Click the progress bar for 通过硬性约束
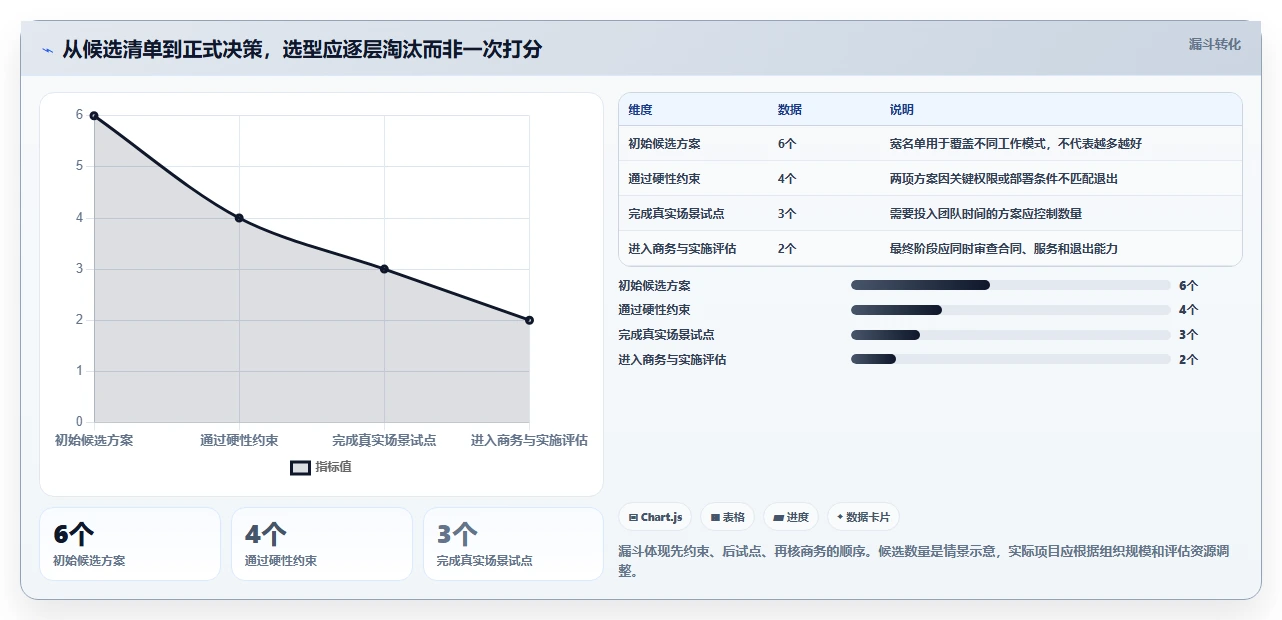Viewport: 1282px width, 620px height. [x=1010, y=310]
